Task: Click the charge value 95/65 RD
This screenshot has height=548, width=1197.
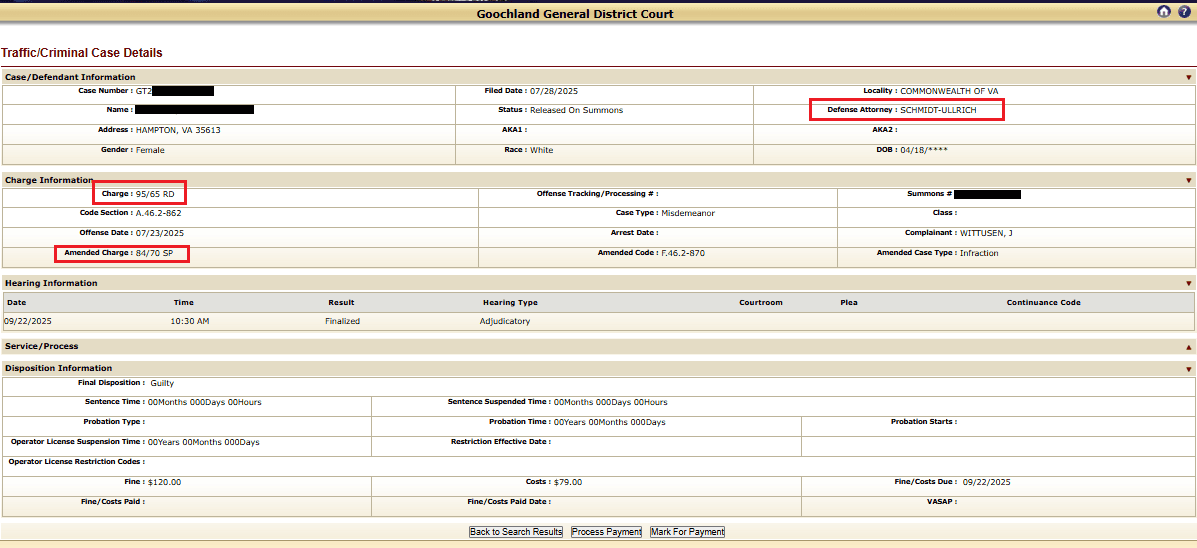Action: pyautogui.click(x=154, y=193)
